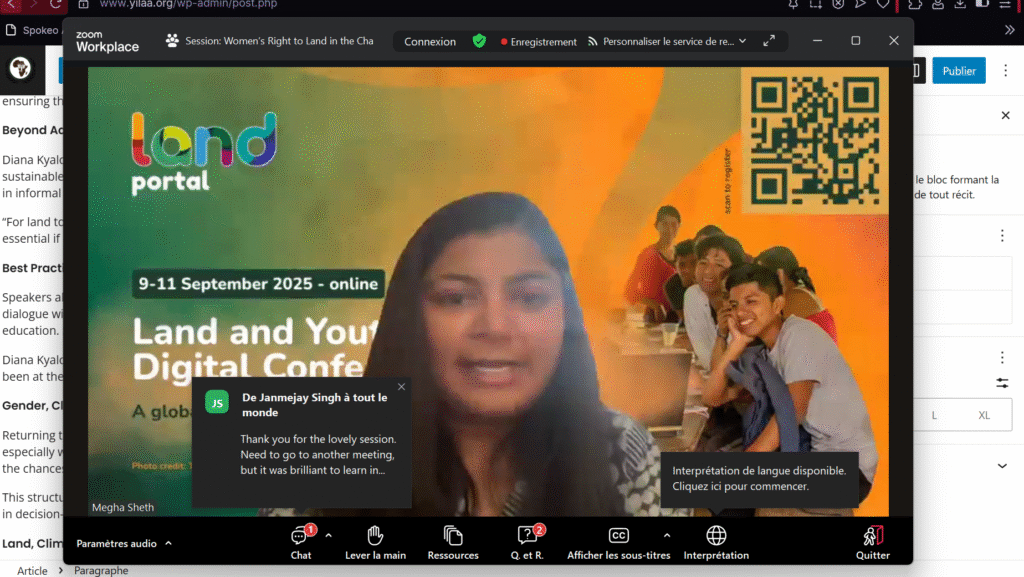Go back in the browser
The width and height of the screenshot is (1024, 577).
point(11,4)
